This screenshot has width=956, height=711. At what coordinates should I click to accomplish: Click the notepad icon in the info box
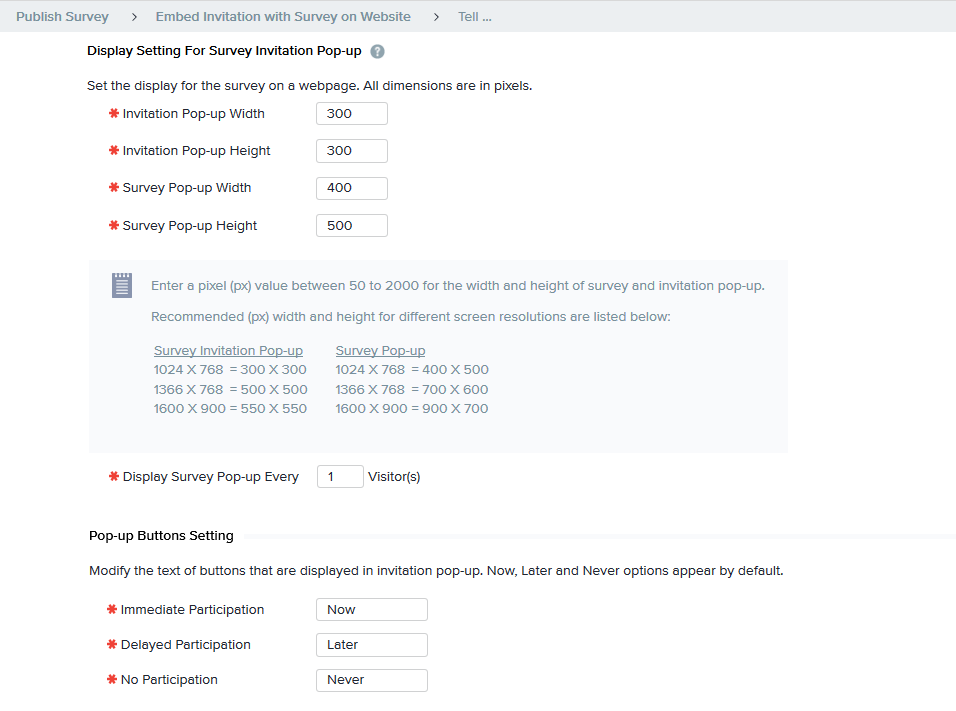point(122,285)
